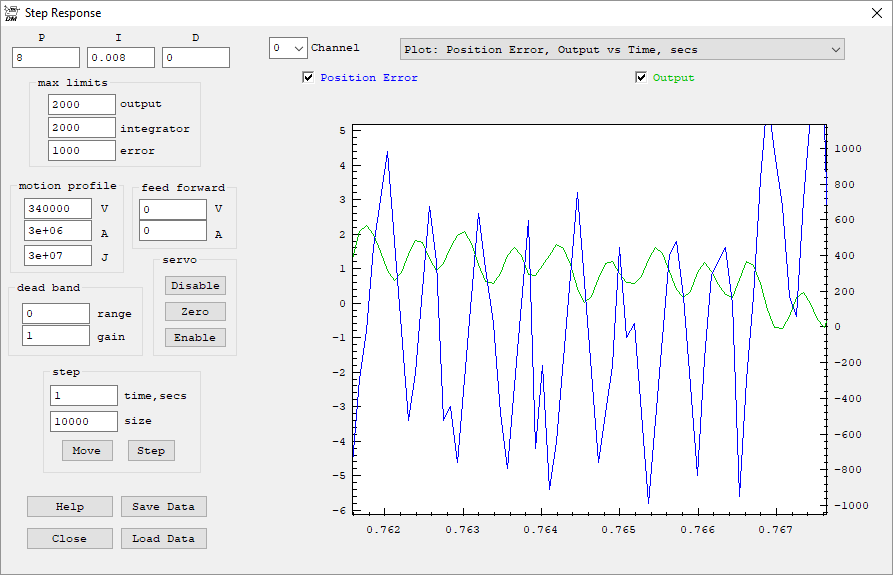893x575 pixels.
Task: Open the Channel number dropdown
Action: click(x=288, y=48)
